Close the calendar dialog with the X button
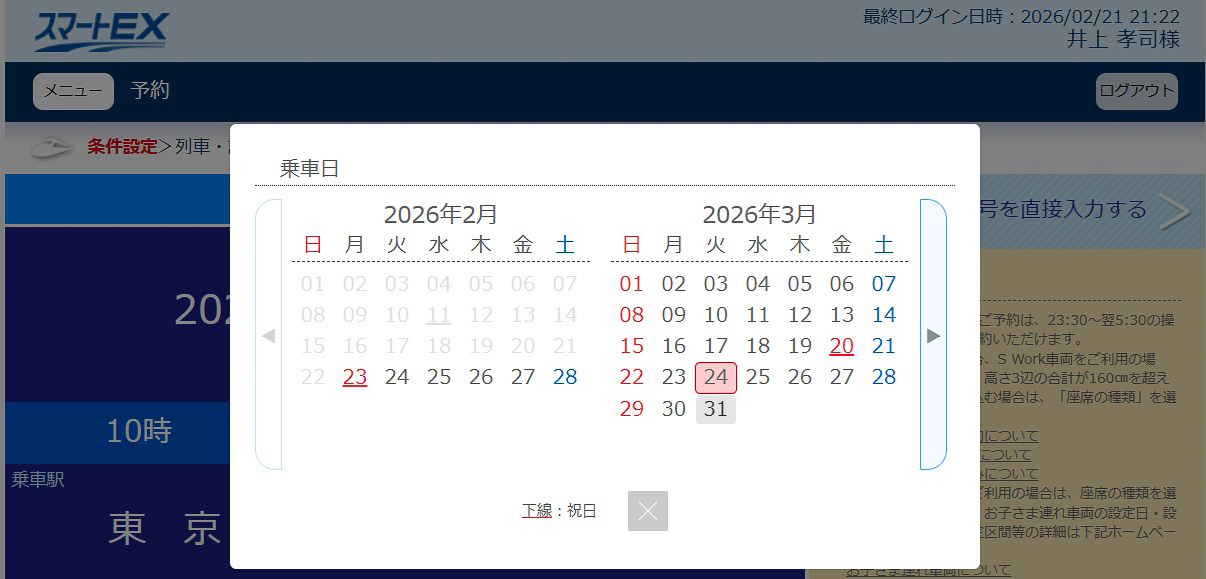This screenshot has height=579, width=1206. point(648,511)
